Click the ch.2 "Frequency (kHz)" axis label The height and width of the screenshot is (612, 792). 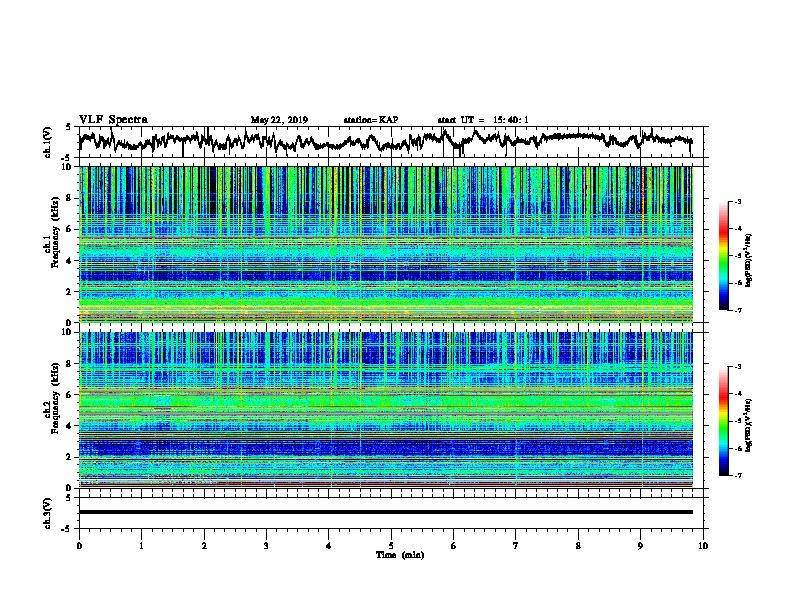56,398
